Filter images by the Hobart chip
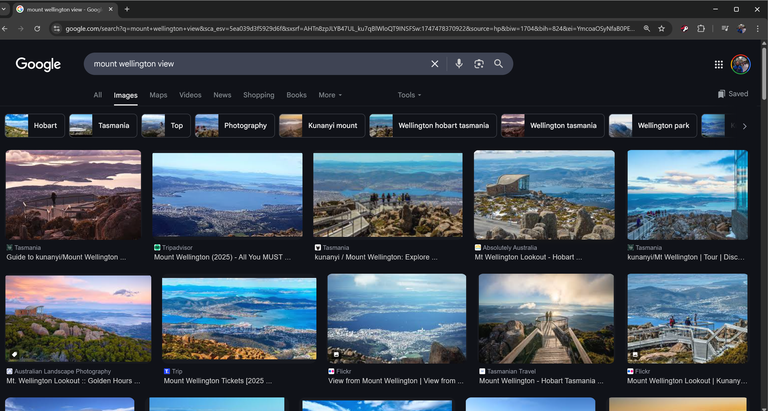Image resolution: width=768 pixels, height=411 pixels. (35, 125)
